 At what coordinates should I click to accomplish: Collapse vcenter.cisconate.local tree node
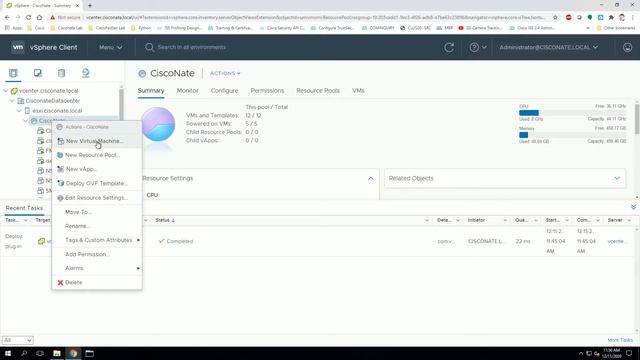[x=6, y=91]
